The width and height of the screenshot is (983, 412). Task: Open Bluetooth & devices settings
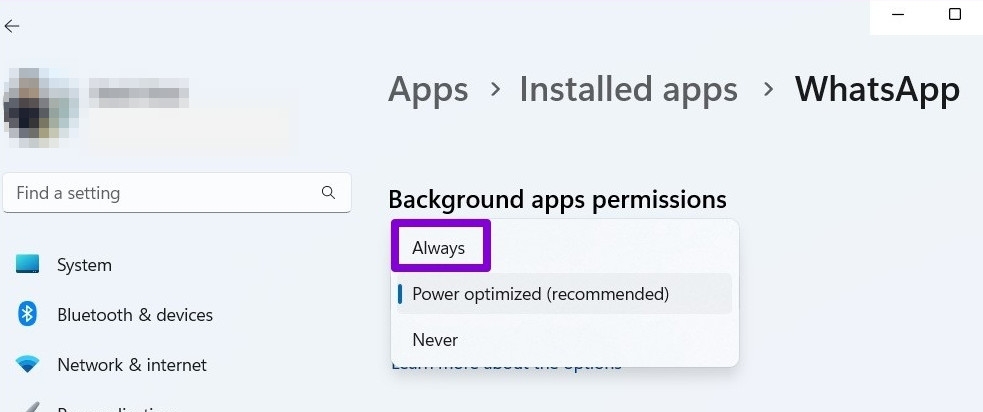coord(135,315)
